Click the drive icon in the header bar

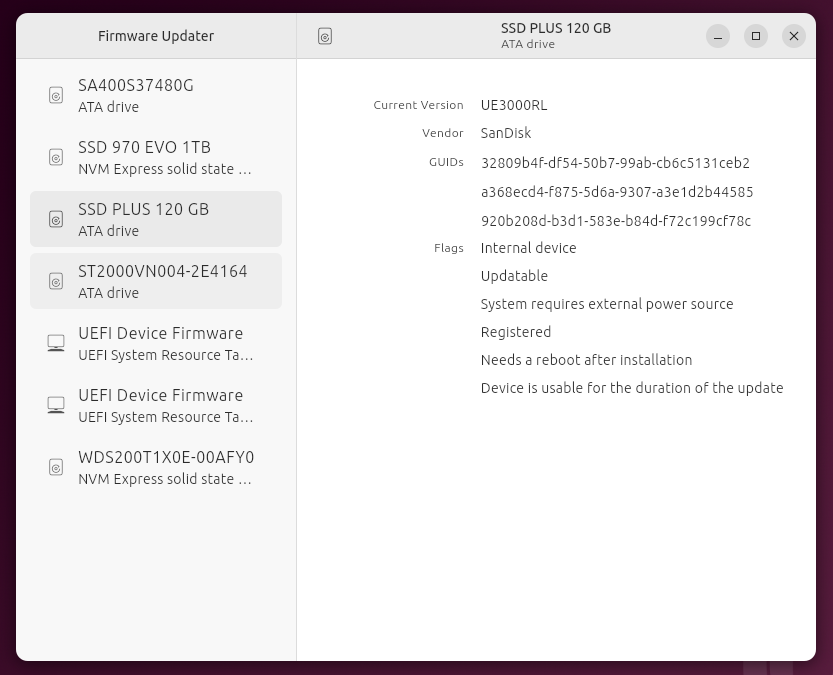tap(325, 36)
